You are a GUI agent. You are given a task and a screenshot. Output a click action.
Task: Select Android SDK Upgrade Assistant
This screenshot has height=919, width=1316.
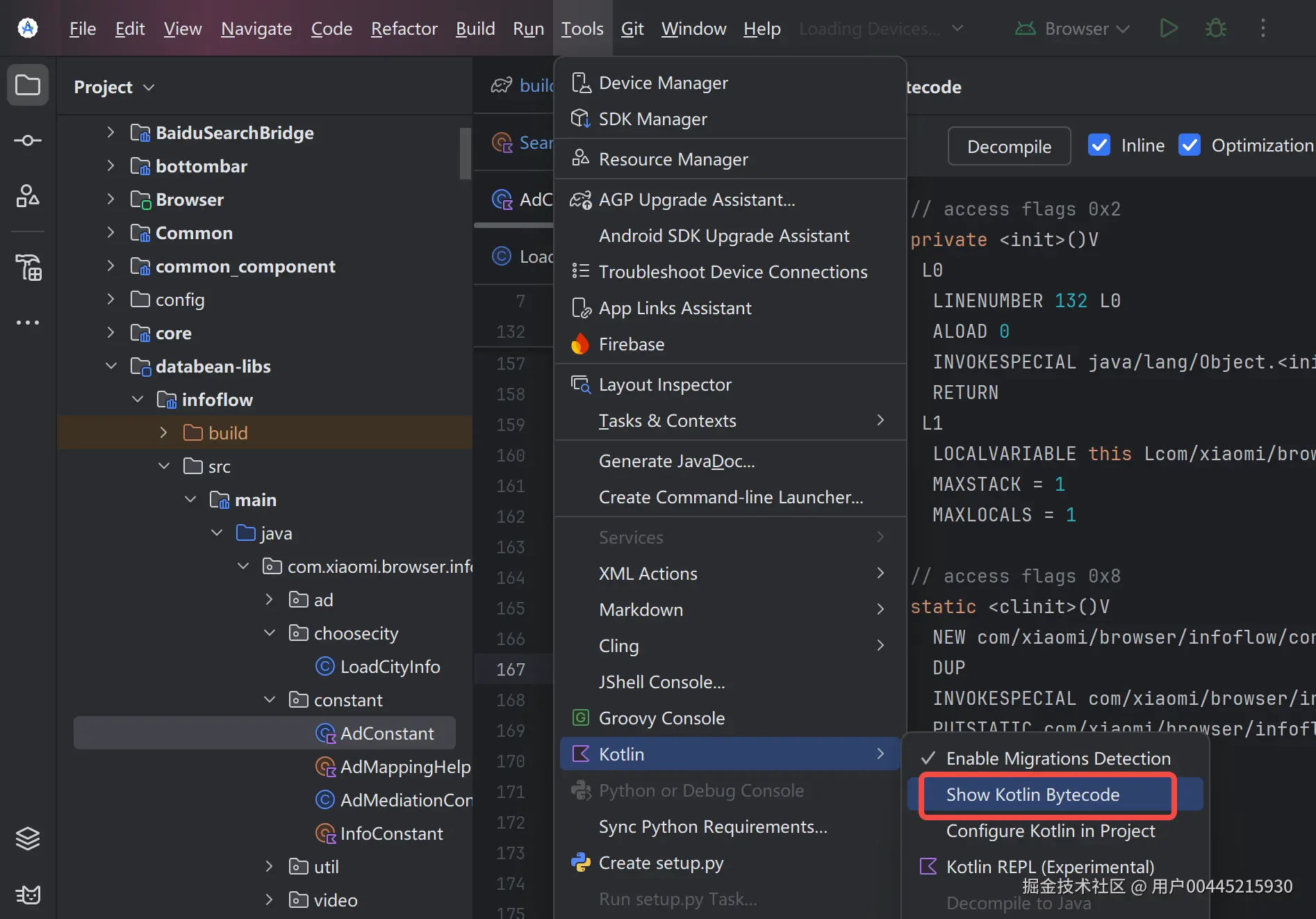730,236
